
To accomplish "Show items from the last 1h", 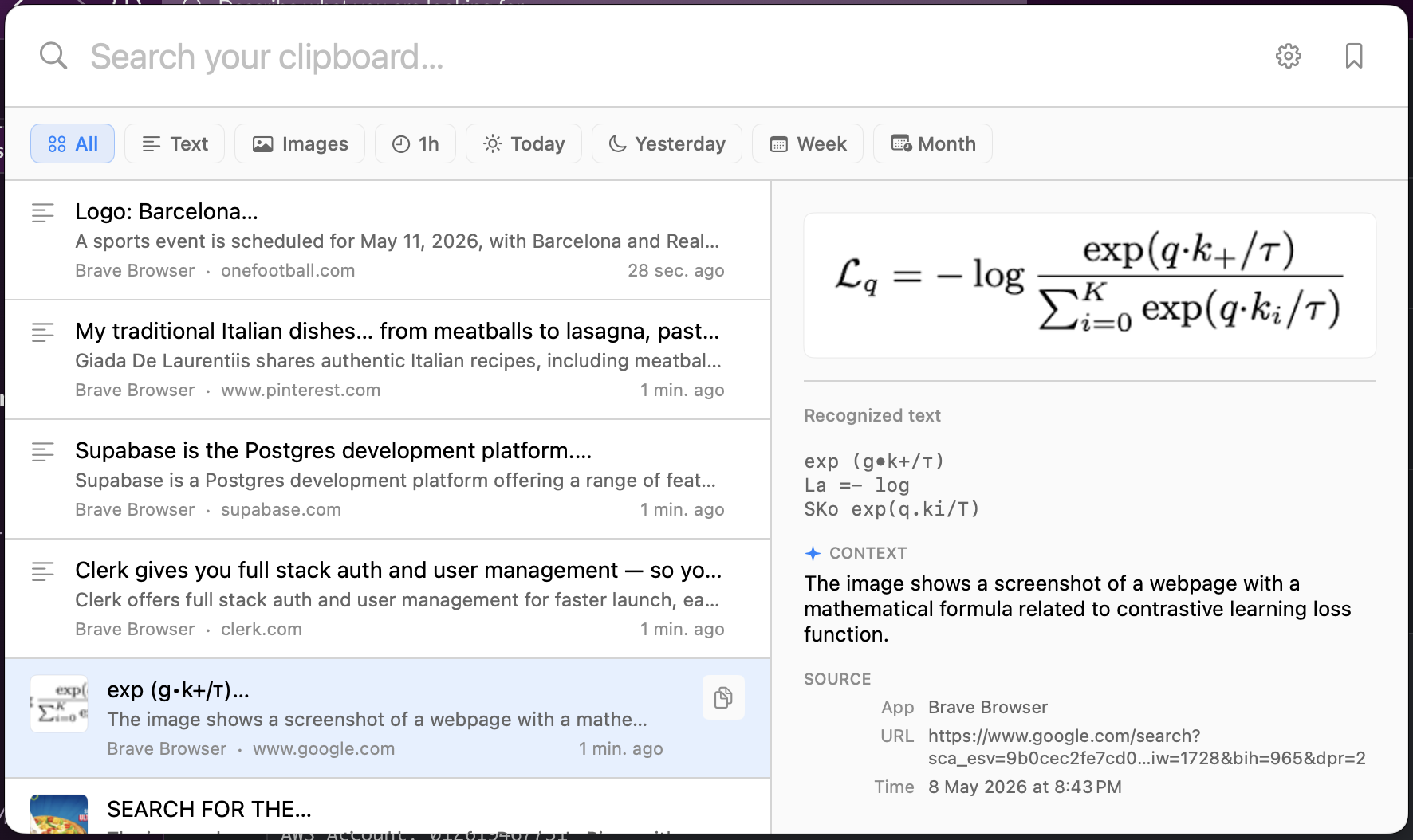I will point(415,143).
